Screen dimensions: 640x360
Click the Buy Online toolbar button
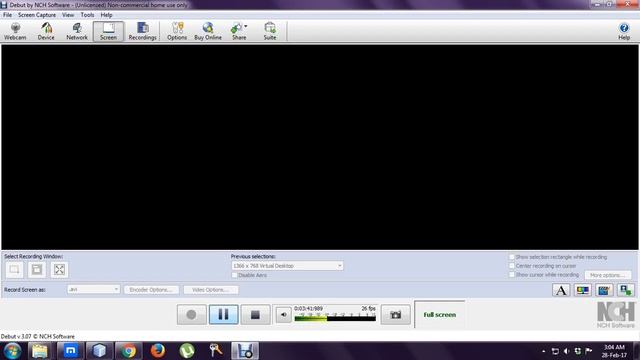click(x=208, y=31)
